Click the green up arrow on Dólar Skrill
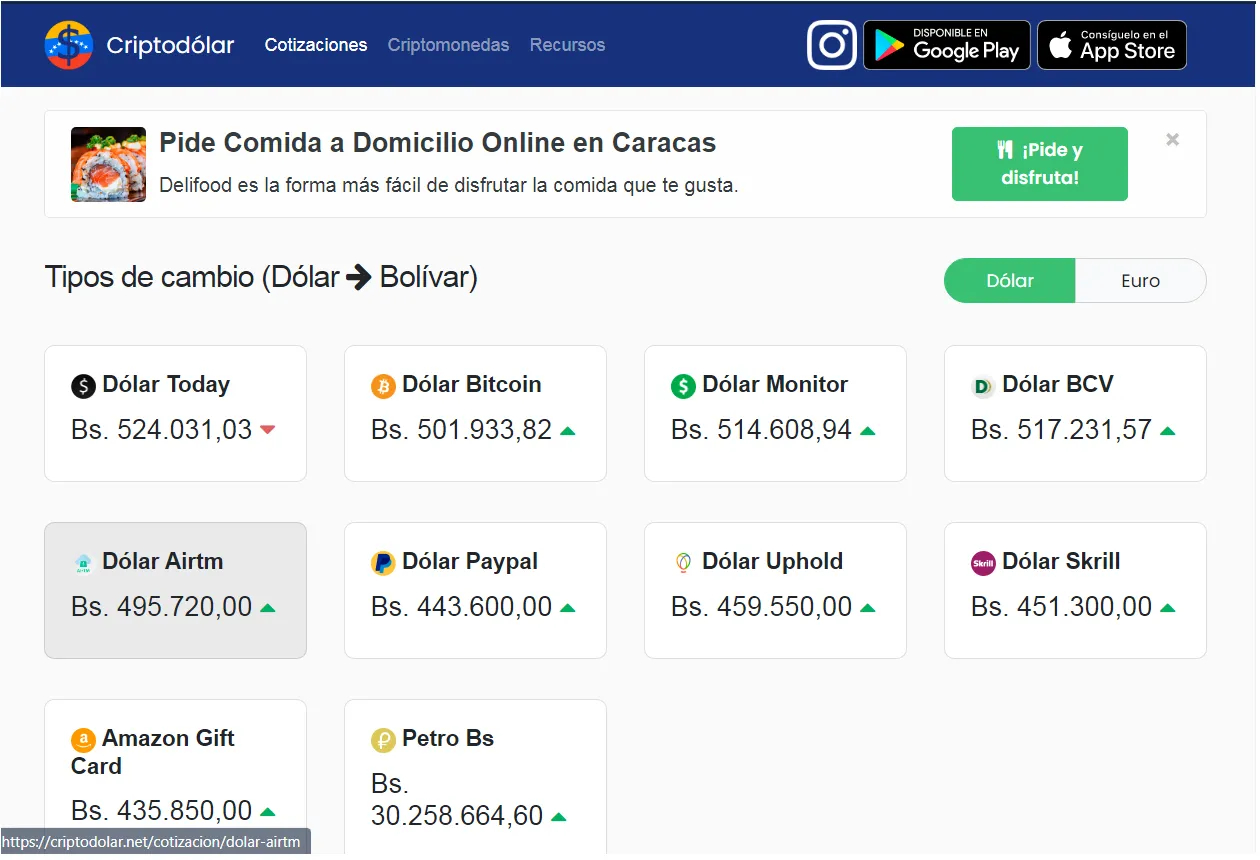1260x860 pixels. (1168, 608)
